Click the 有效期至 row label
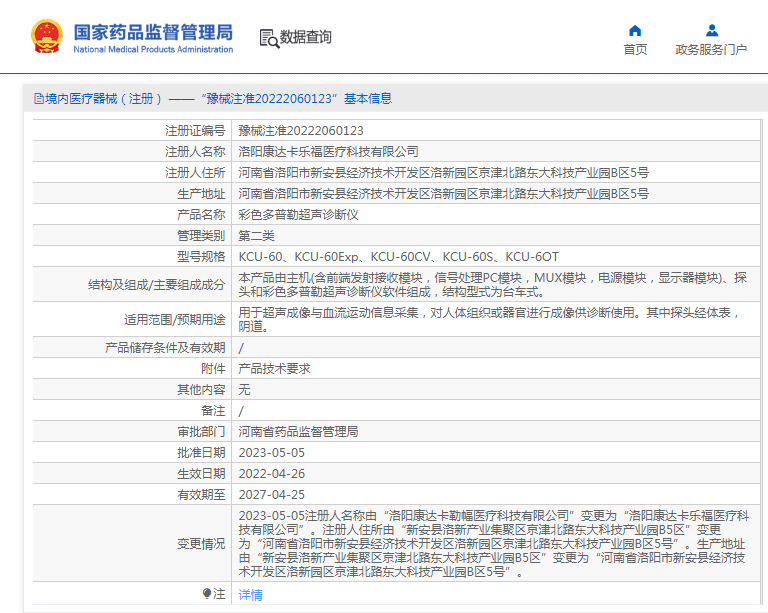 (x=201, y=495)
